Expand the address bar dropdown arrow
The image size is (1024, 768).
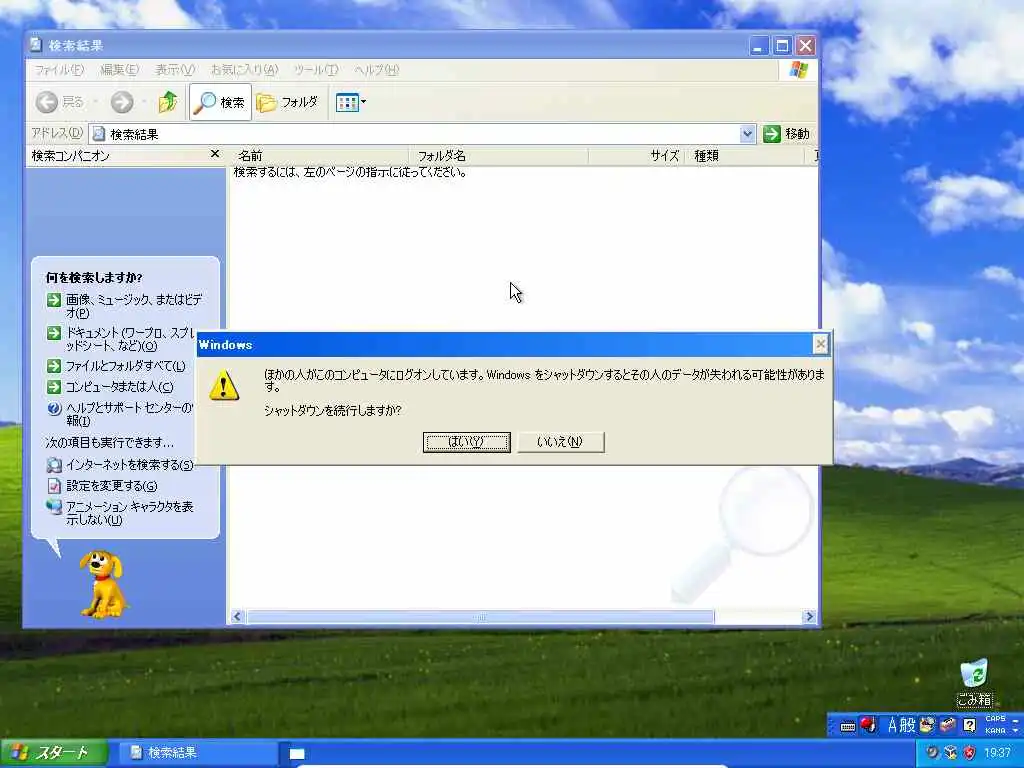[x=748, y=134]
